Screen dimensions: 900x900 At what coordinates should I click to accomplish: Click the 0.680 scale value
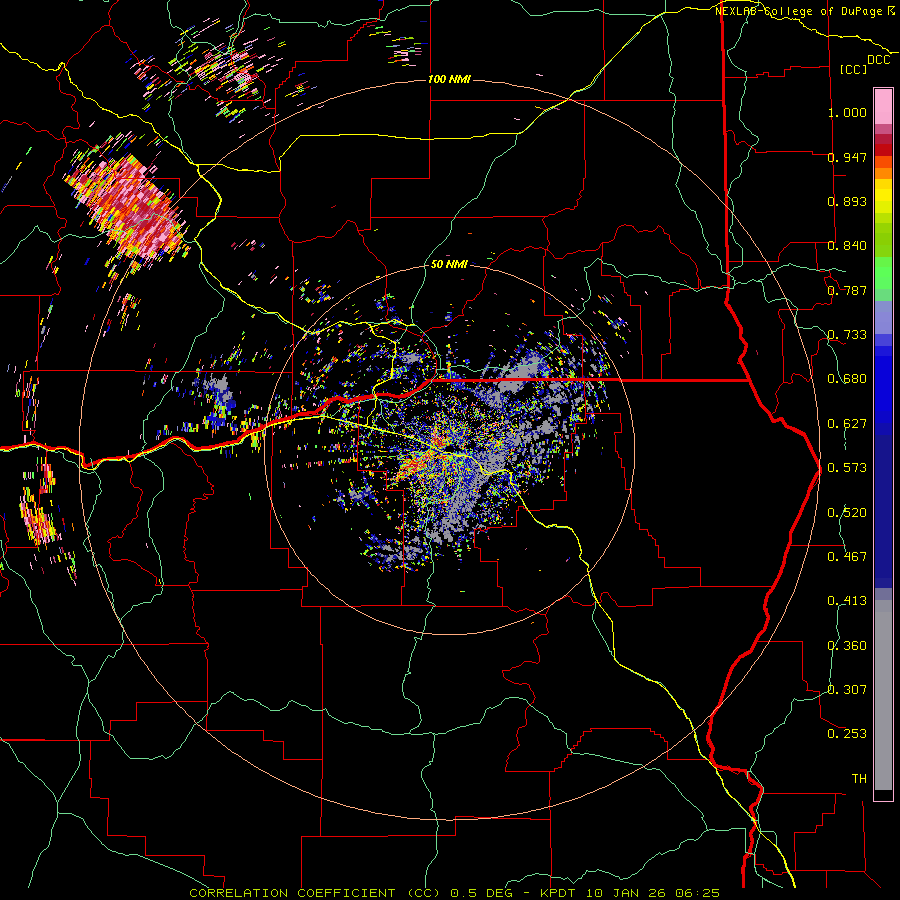(x=847, y=379)
